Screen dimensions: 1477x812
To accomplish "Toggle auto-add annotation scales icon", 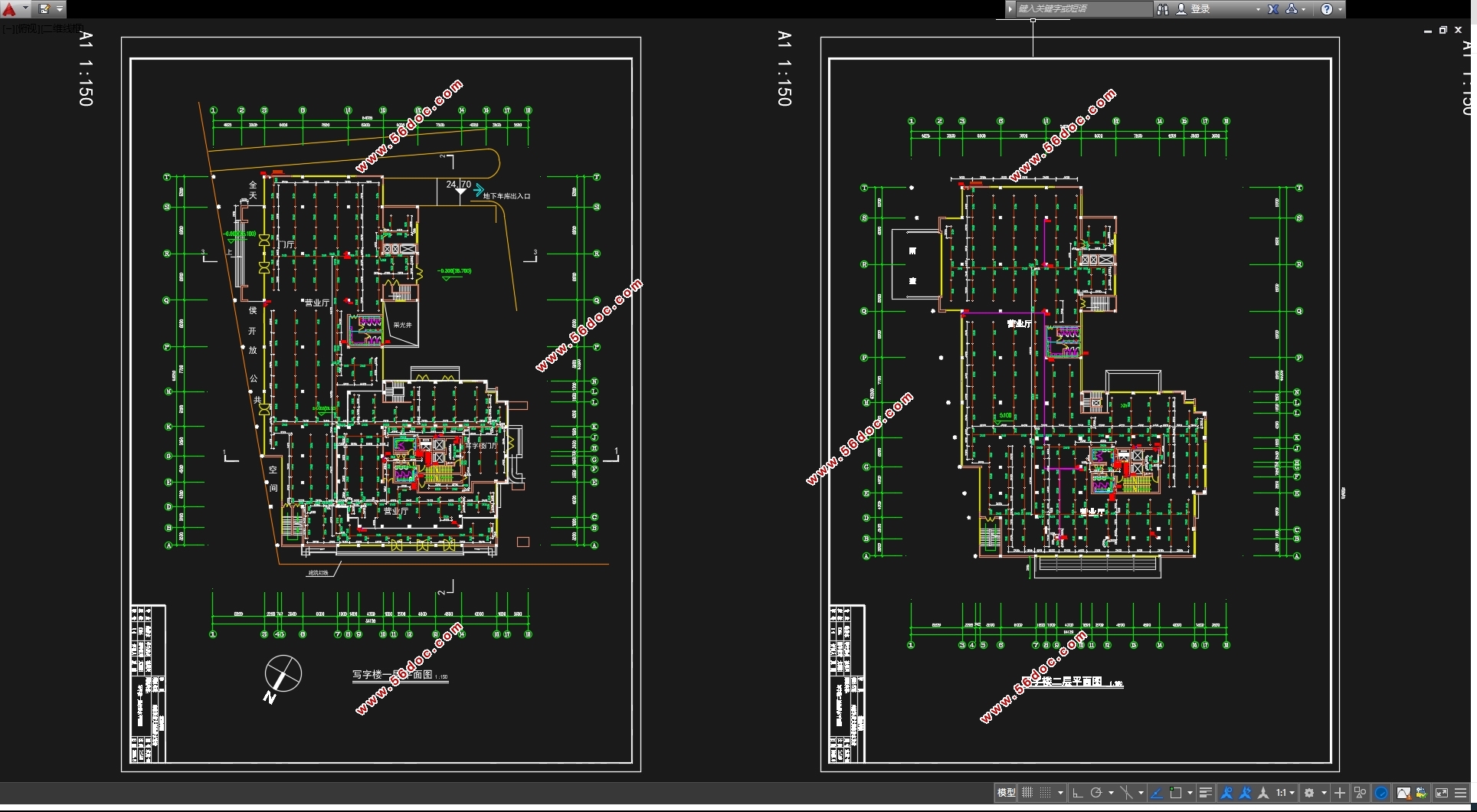I will 1245,793.
